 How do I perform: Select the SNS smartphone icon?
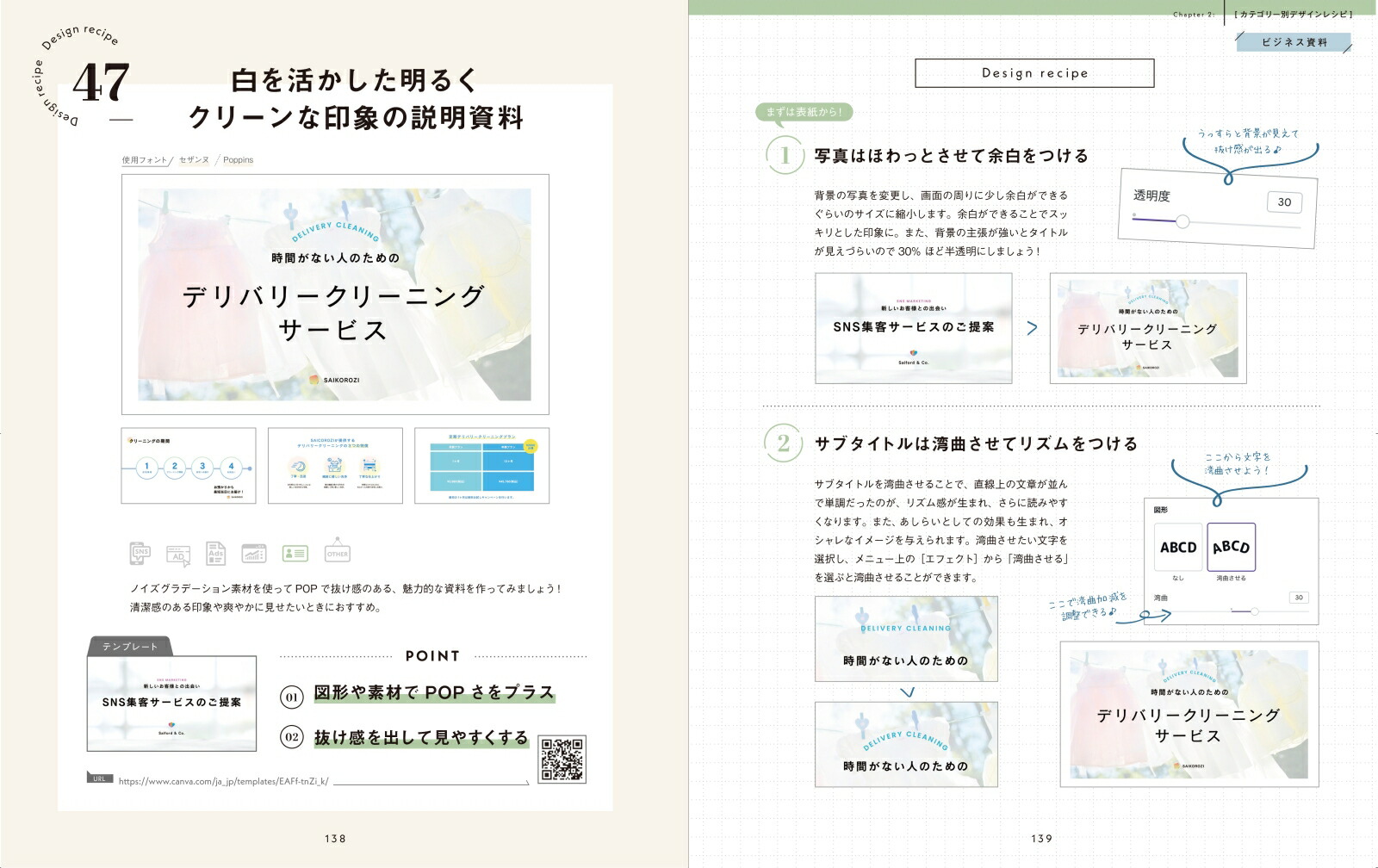pyautogui.click(x=140, y=552)
